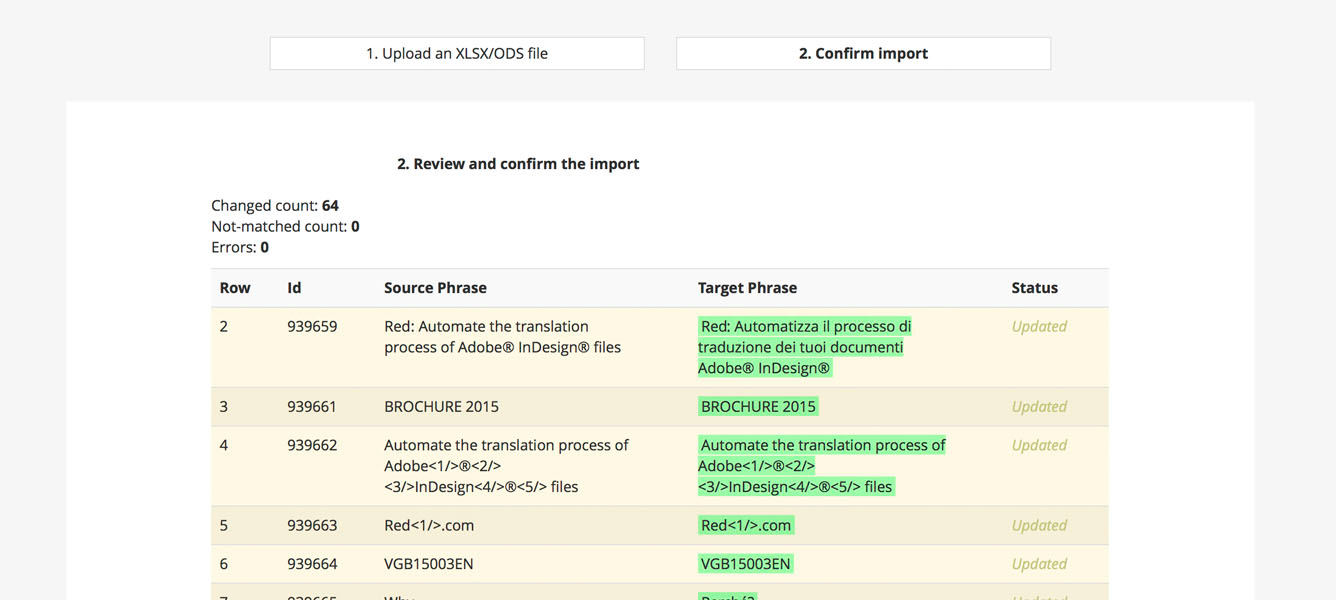Click the highlighted BROCHURE 2015 target phrase

click(758, 407)
